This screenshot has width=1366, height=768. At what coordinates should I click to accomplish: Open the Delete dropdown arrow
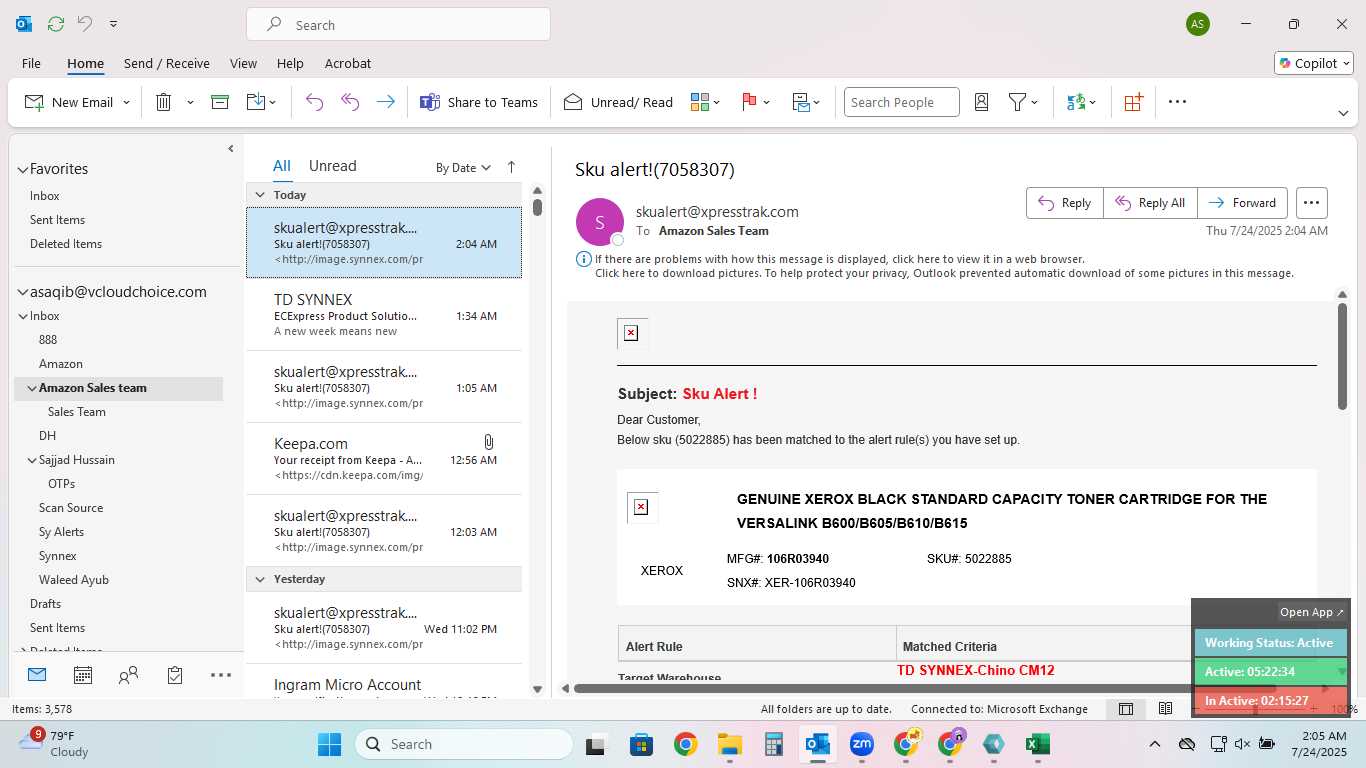(190, 102)
